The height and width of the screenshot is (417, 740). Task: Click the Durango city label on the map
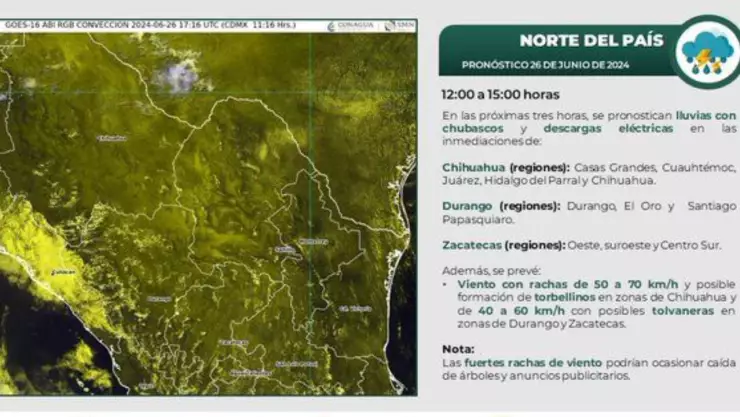[158, 298]
